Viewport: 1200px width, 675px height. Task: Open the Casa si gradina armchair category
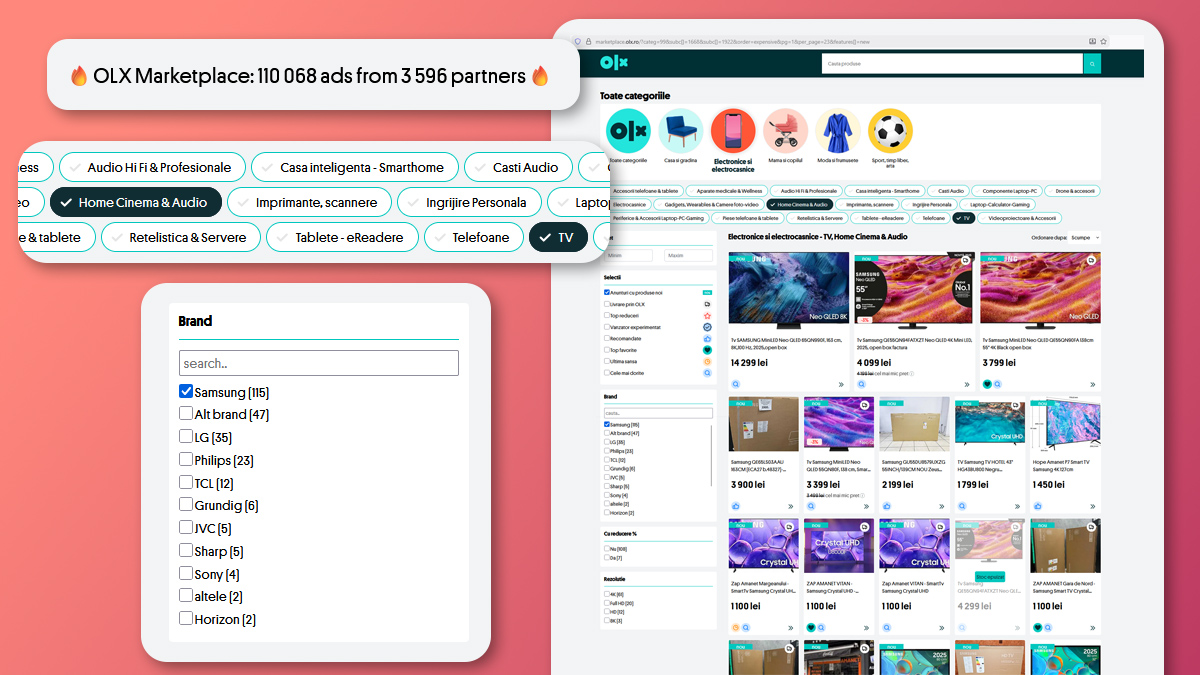click(x=680, y=130)
